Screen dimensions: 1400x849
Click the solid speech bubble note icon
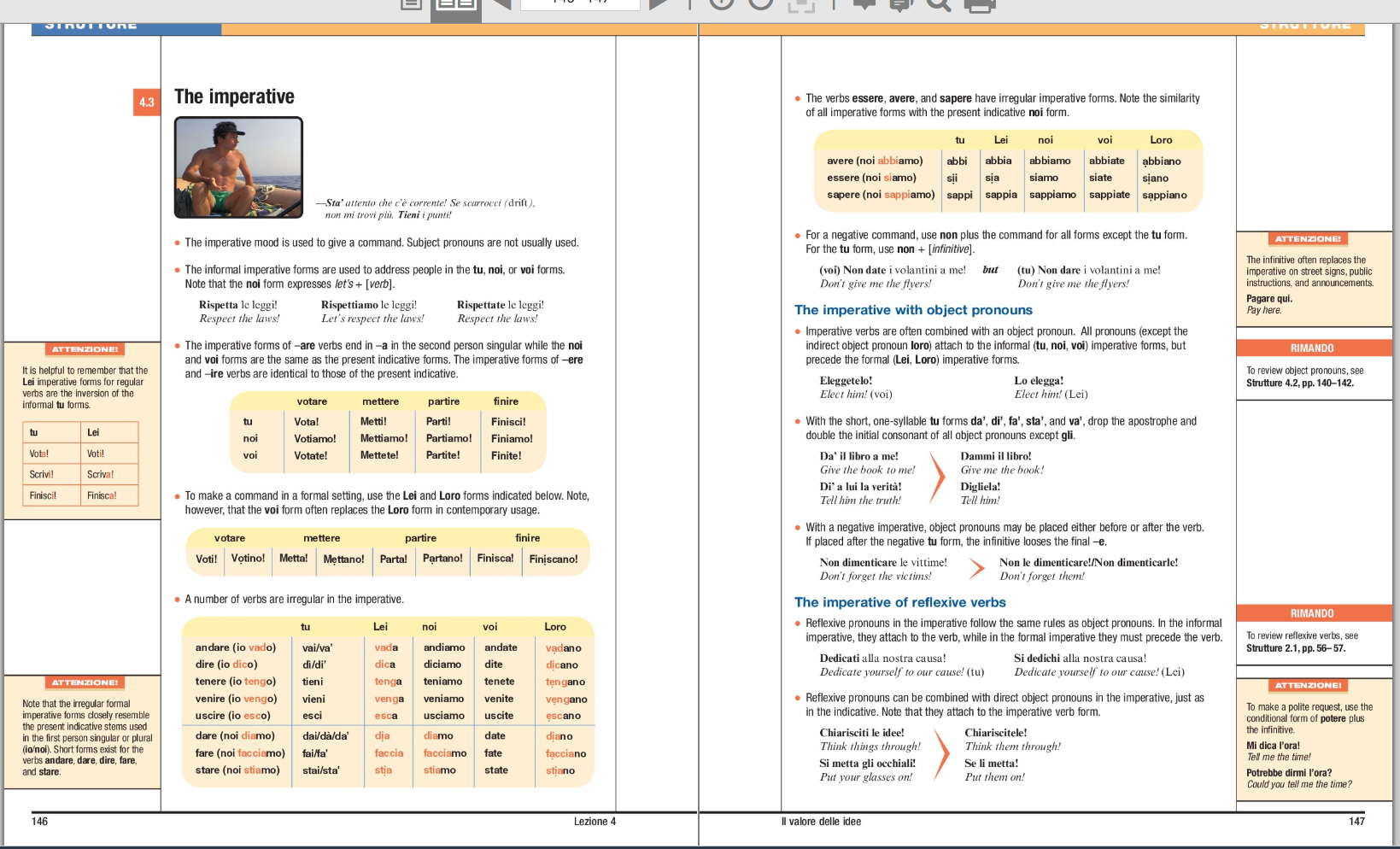864,4
